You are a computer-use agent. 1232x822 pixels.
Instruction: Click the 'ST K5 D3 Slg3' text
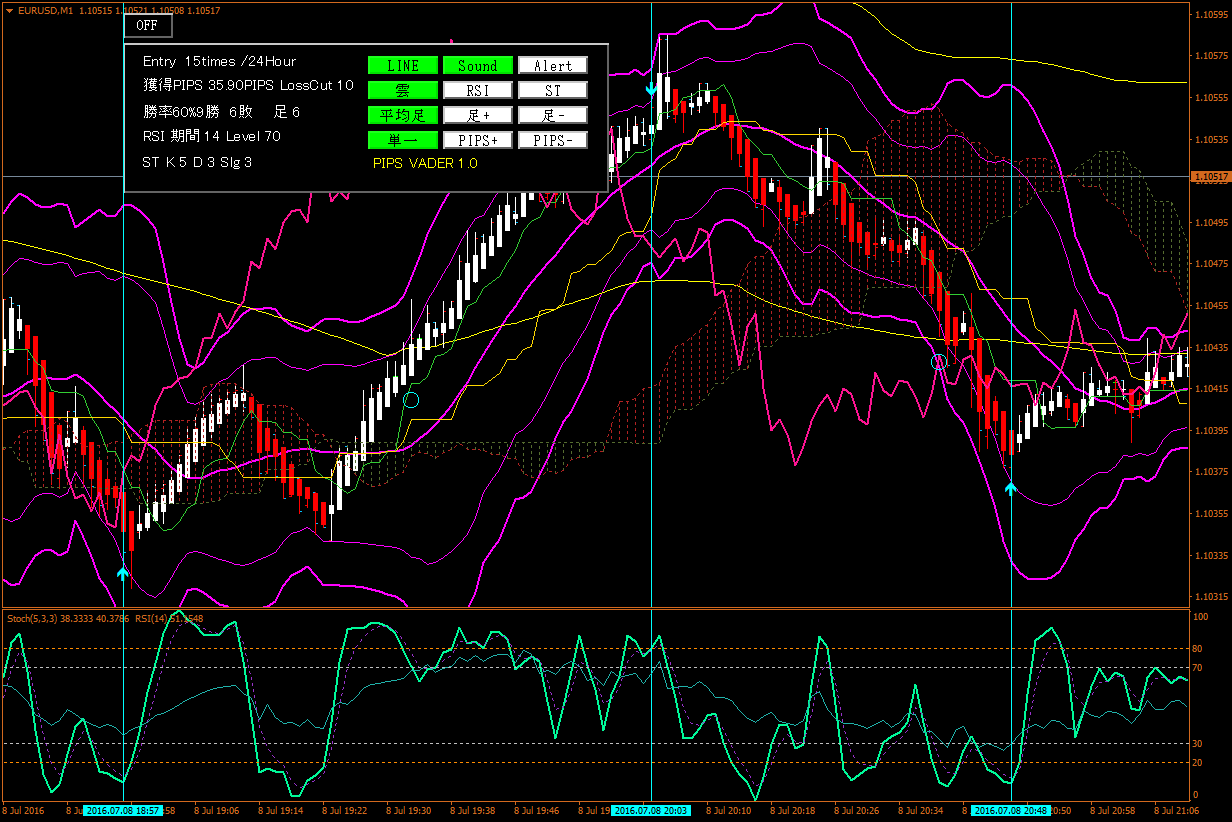[x=197, y=161]
